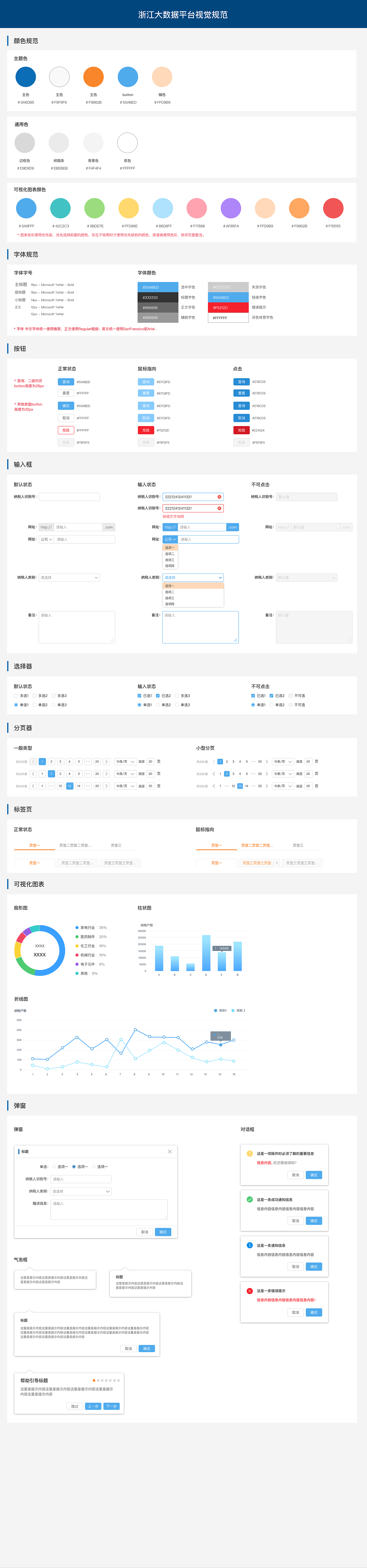
Task: Click 确定 in the 这是一条成功通知信息 dialog
Action: (x=314, y=1220)
